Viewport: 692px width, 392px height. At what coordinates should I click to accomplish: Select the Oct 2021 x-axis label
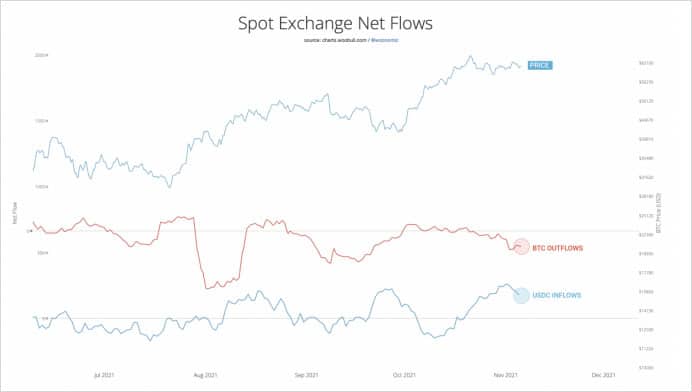point(404,375)
